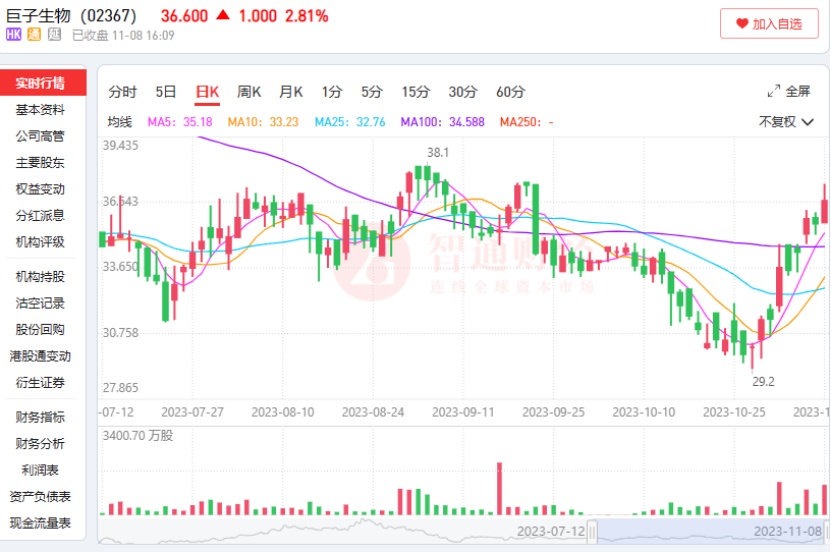
Task: Click the chevron next to 不复权
Action: click(x=807, y=122)
